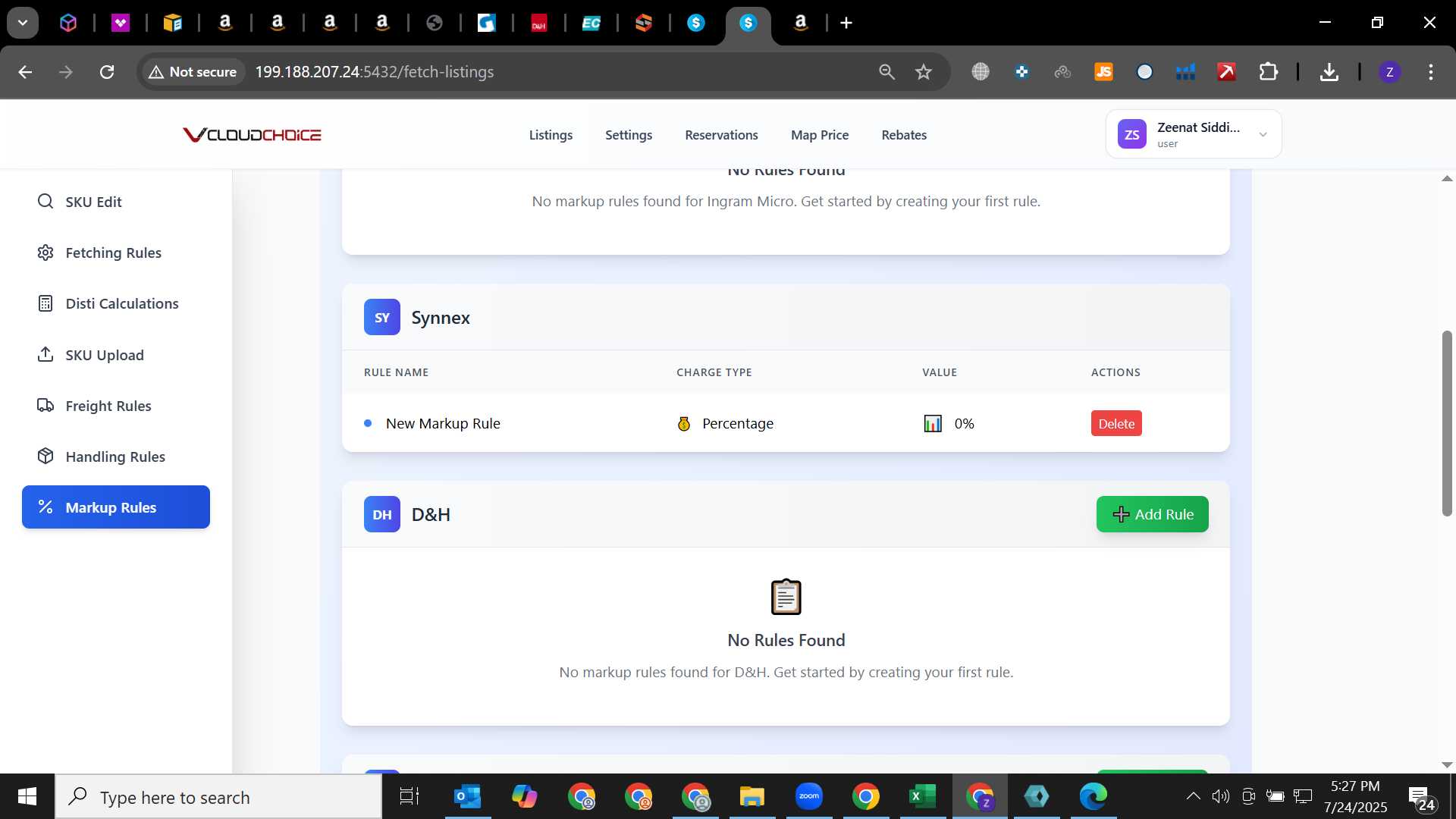The image size is (1456, 819).
Task: Click the RULE NAME column header
Action: pos(396,372)
